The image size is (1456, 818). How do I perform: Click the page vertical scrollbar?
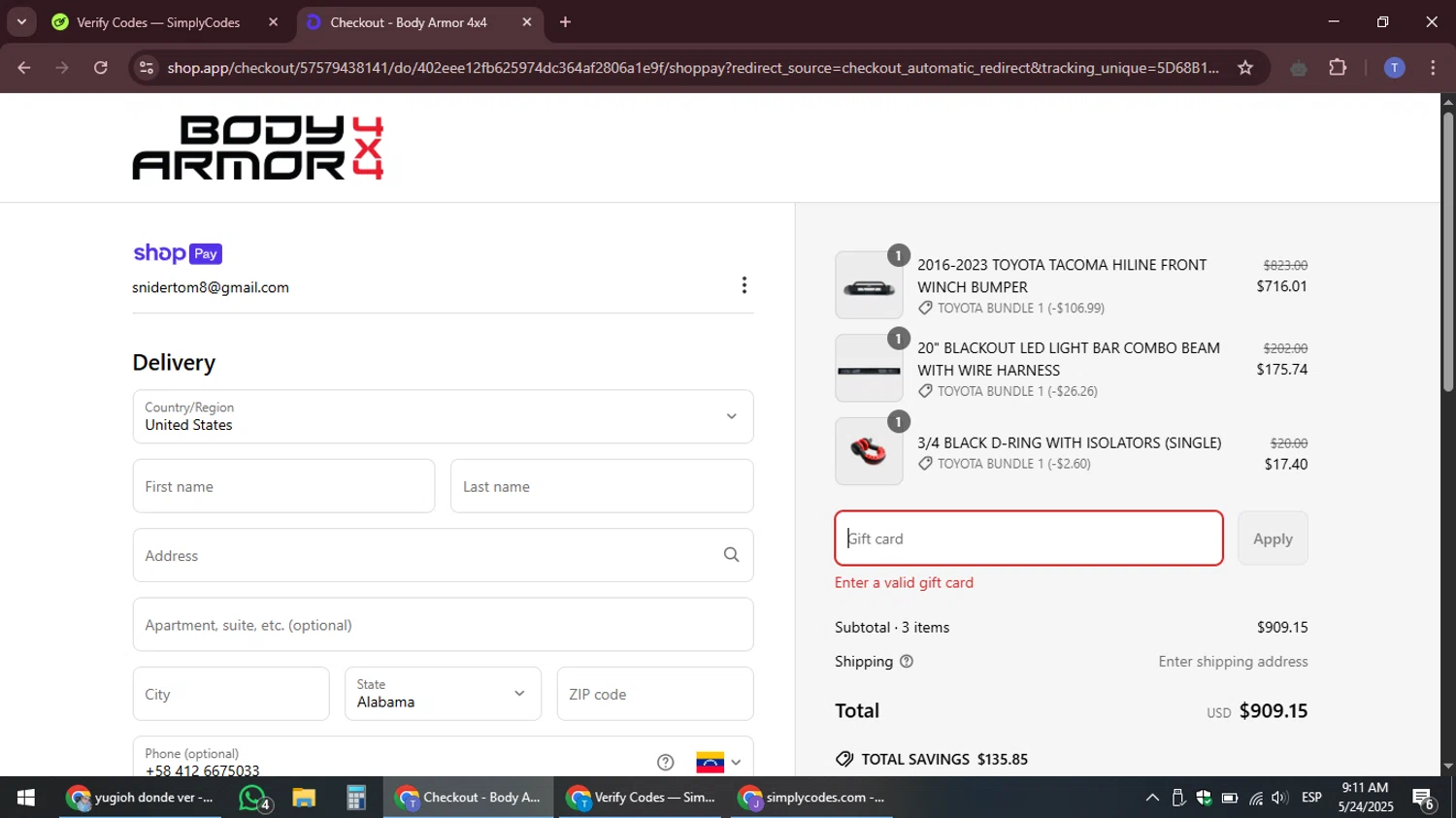click(1448, 252)
